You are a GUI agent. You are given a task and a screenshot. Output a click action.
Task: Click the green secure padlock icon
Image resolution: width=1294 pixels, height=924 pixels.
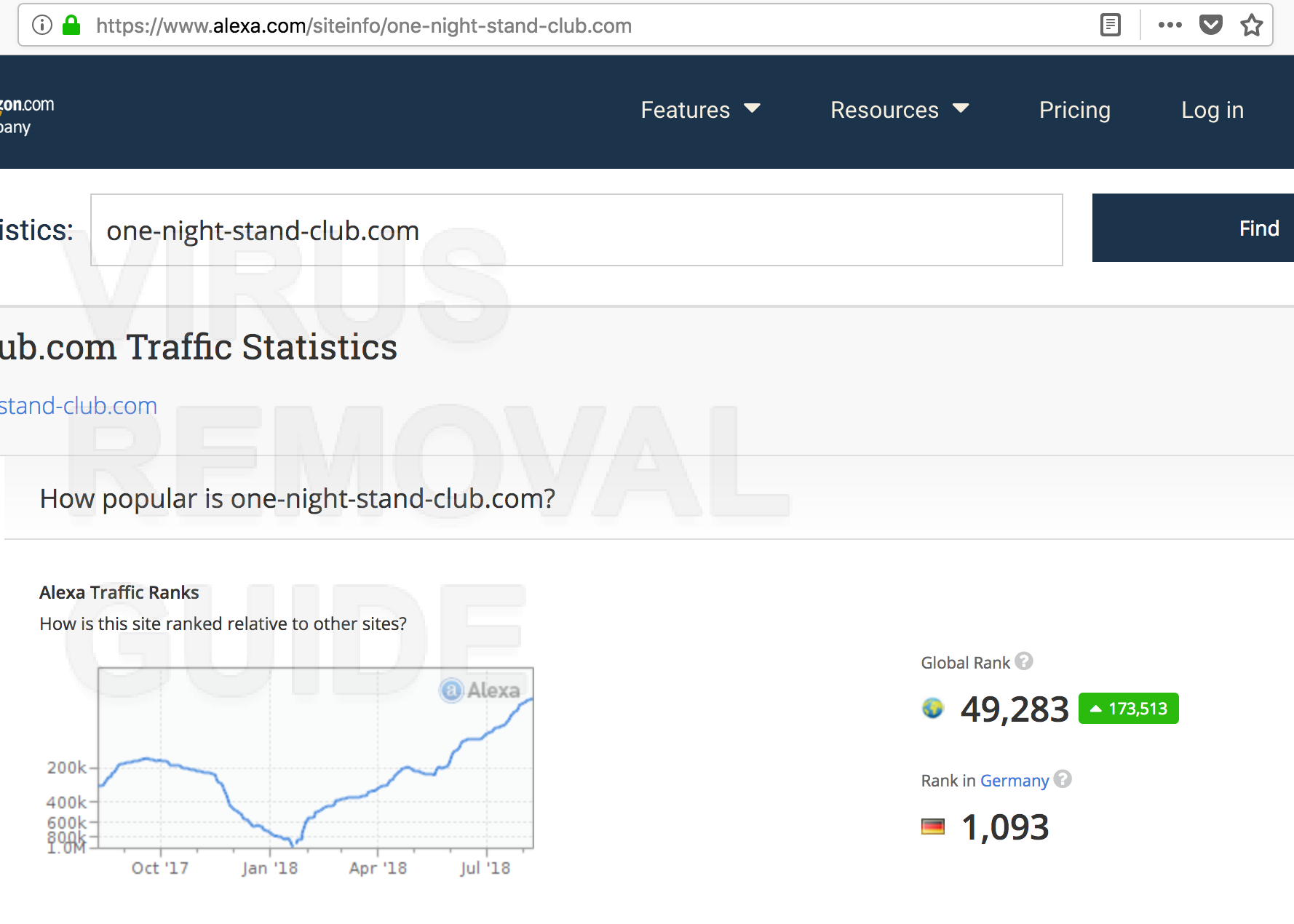pos(71,25)
